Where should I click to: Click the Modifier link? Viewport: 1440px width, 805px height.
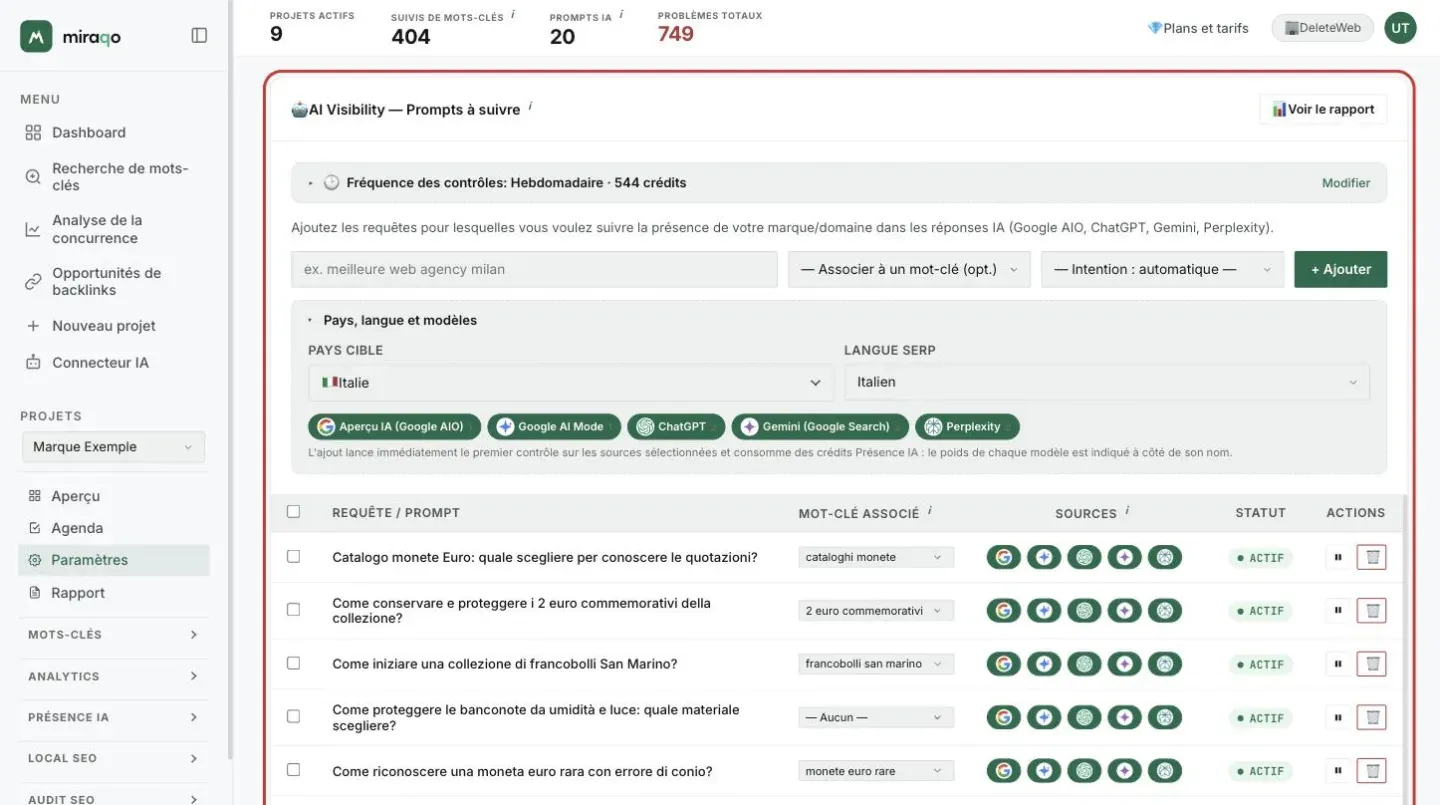1346,183
